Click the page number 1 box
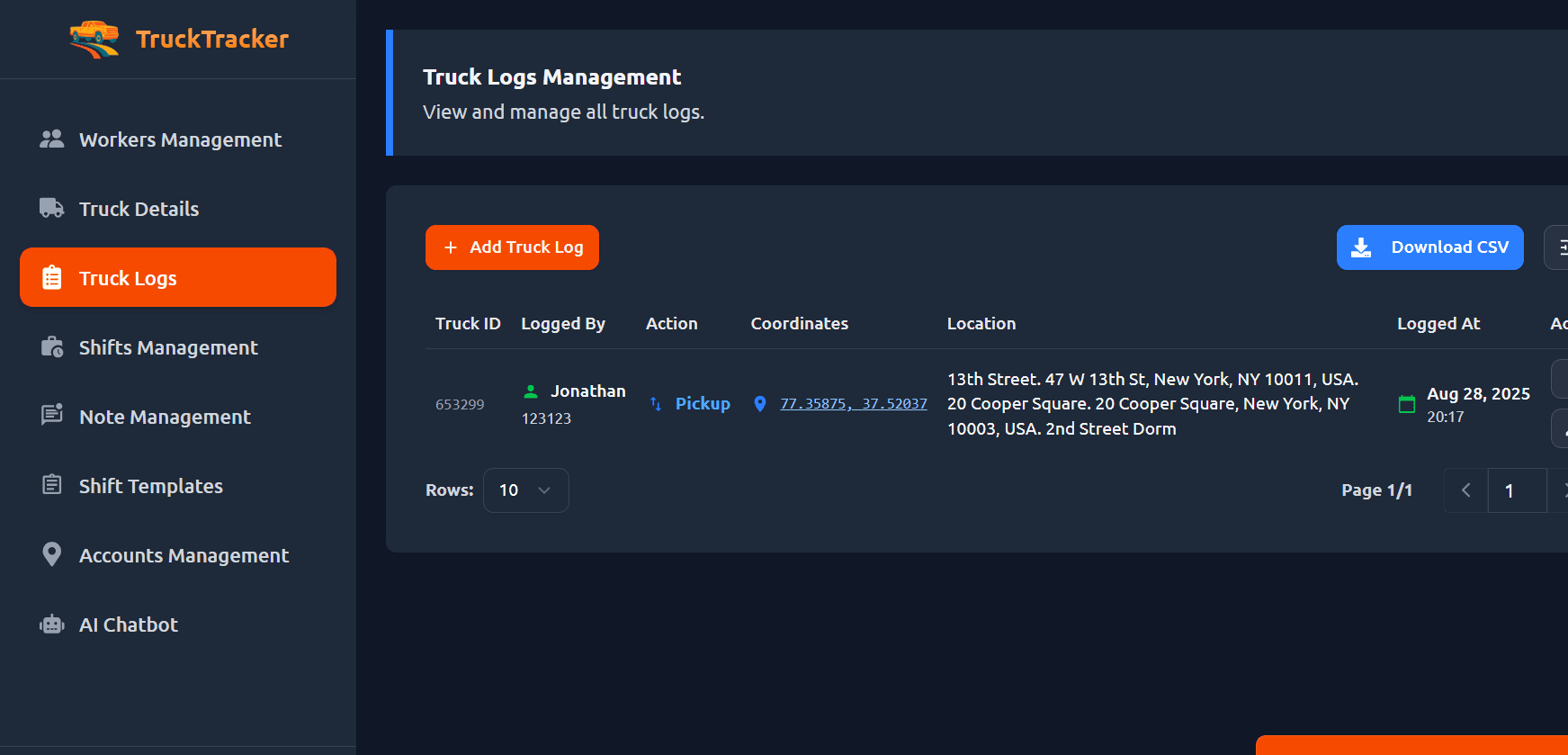The image size is (1568, 755). [x=1516, y=490]
